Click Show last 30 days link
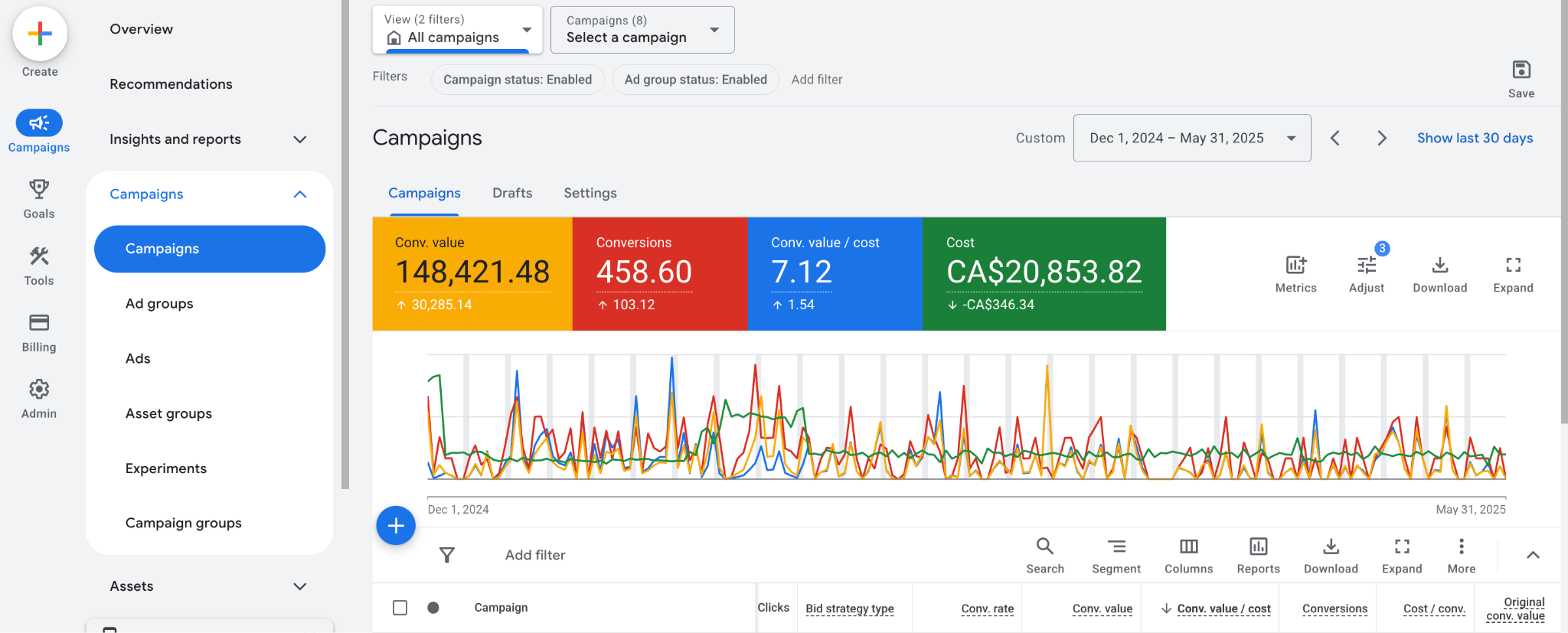Viewport: 1568px width, 633px height. [1475, 138]
